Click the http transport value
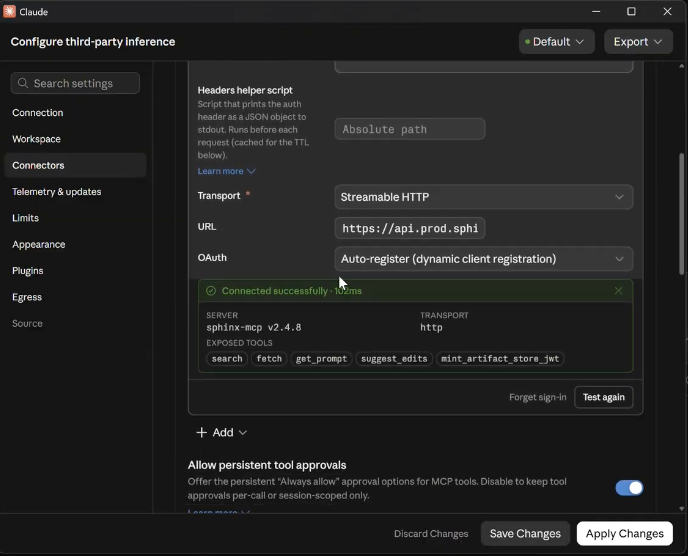Screen dimensions: 688x556 [x=431, y=327]
